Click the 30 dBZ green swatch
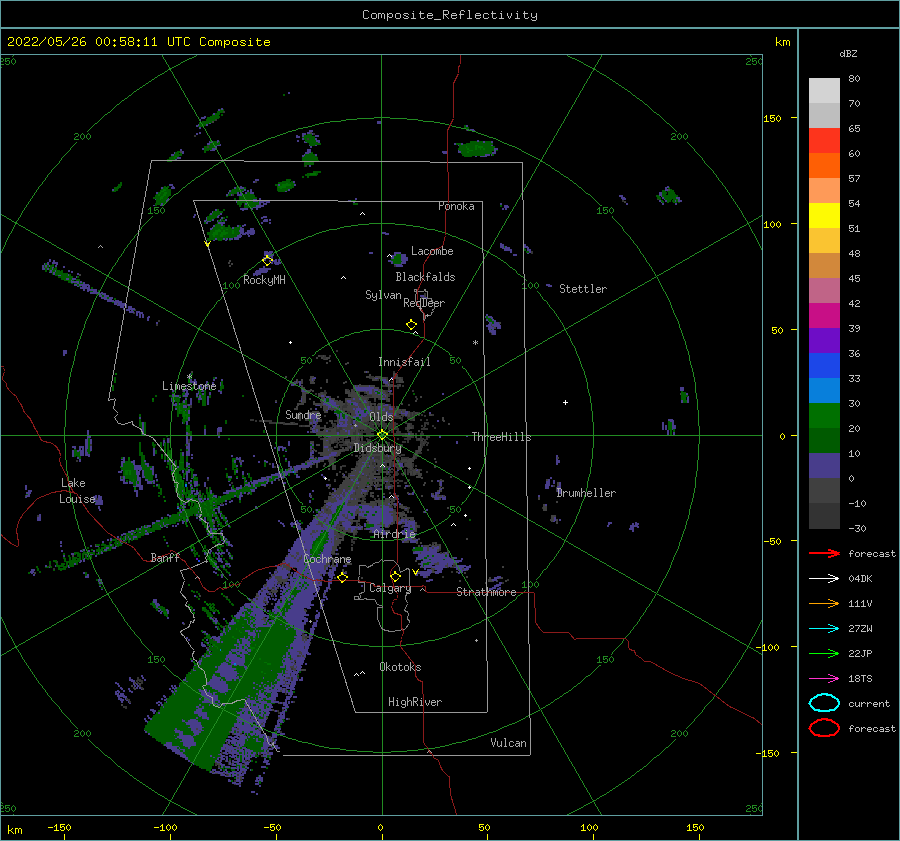Screen dimensions: 900x841 coord(824,416)
